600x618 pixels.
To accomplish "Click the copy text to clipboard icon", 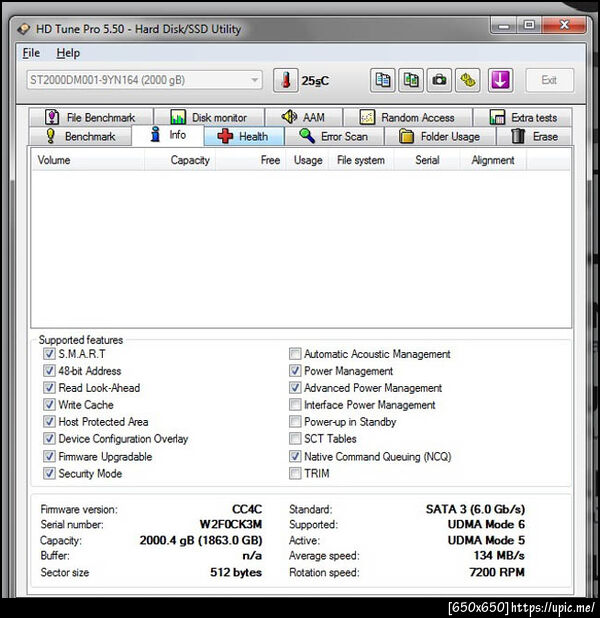I will [x=382, y=80].
